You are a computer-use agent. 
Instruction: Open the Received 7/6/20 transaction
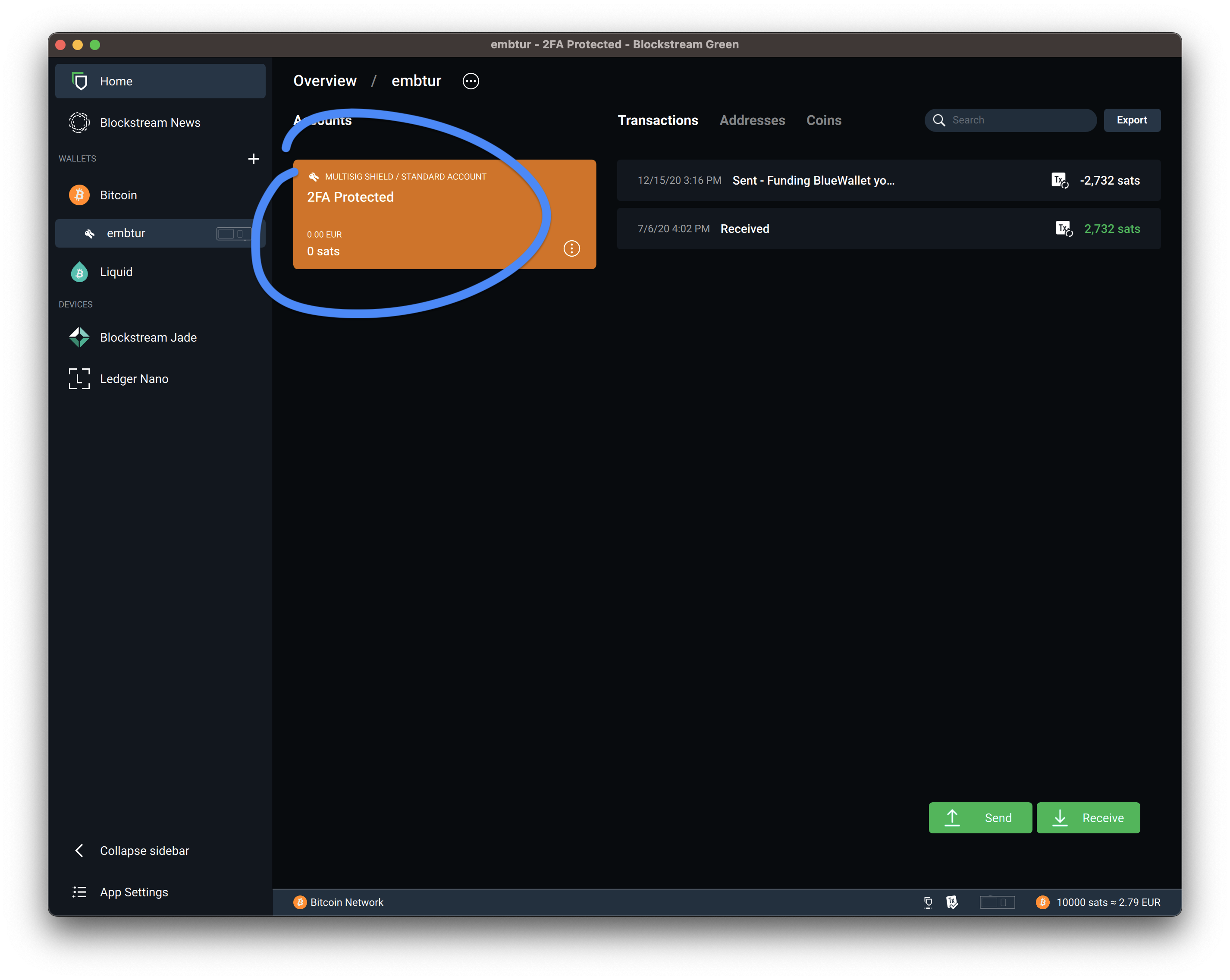889,229
